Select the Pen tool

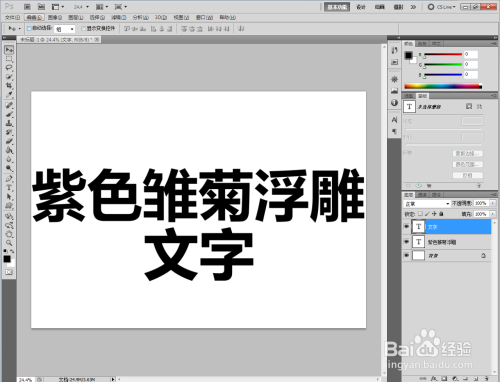click(x=9, y=179)
